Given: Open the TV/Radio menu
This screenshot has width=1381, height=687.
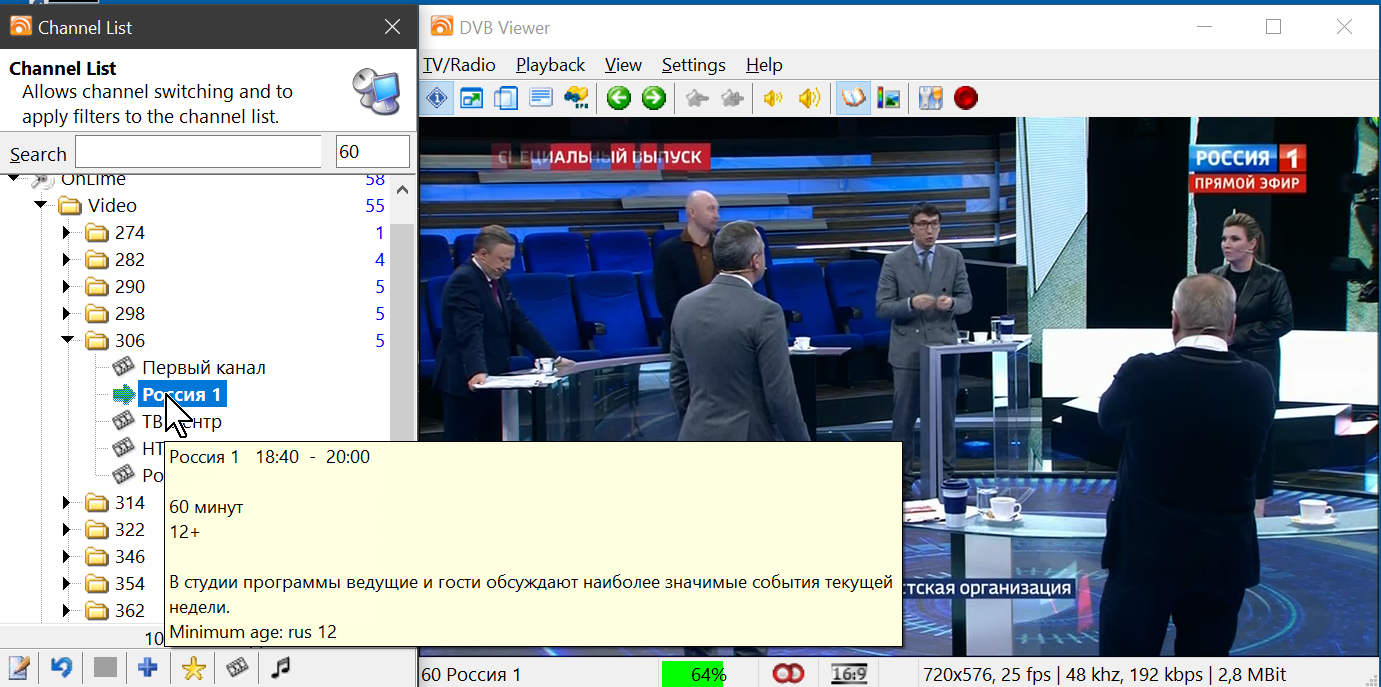Looking at the screenshot, I should coord(459,65).
